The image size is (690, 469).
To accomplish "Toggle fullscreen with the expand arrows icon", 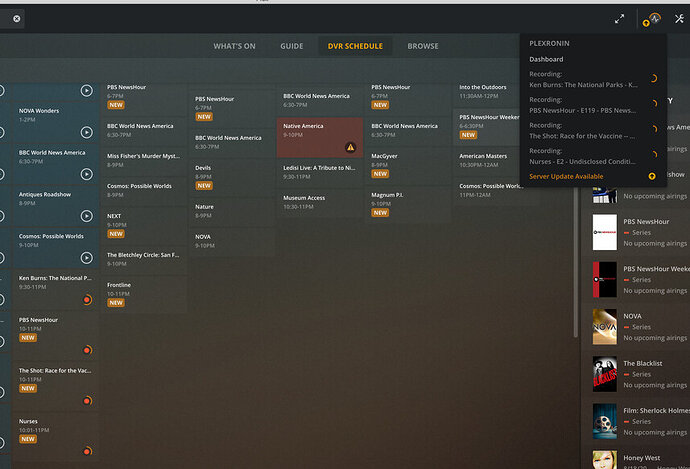I will pos(619,18).
